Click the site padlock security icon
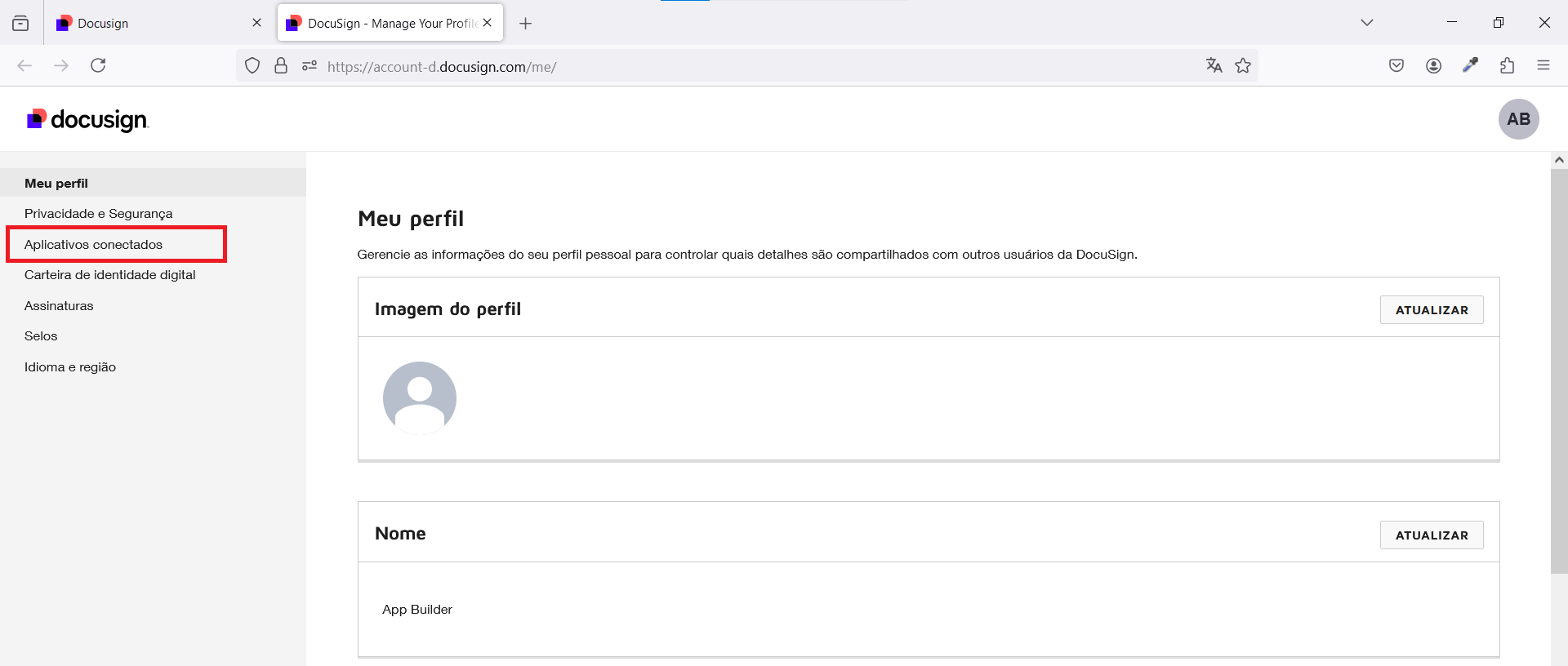The image size is (1568, 666). pos(281,66)
